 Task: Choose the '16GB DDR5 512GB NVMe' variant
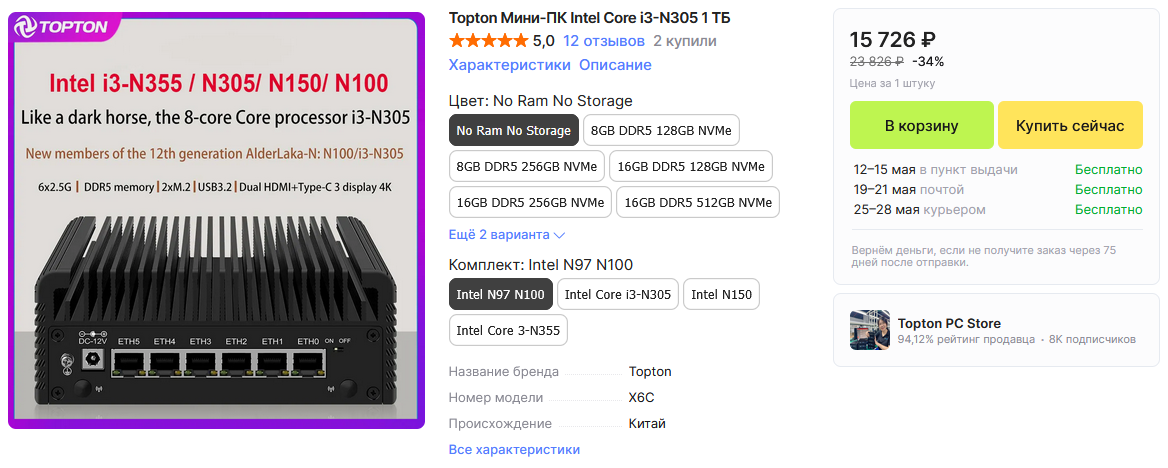[x=698, y=202]
